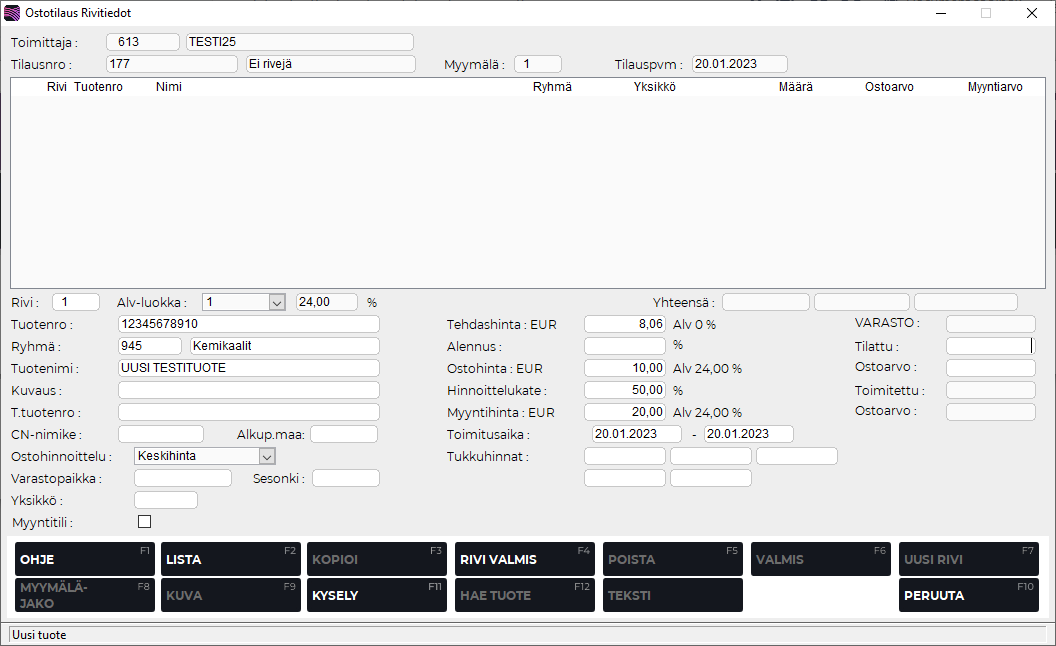
Task: Click the PERUUTA F10 cancel button
Action: tap(968, 595)
